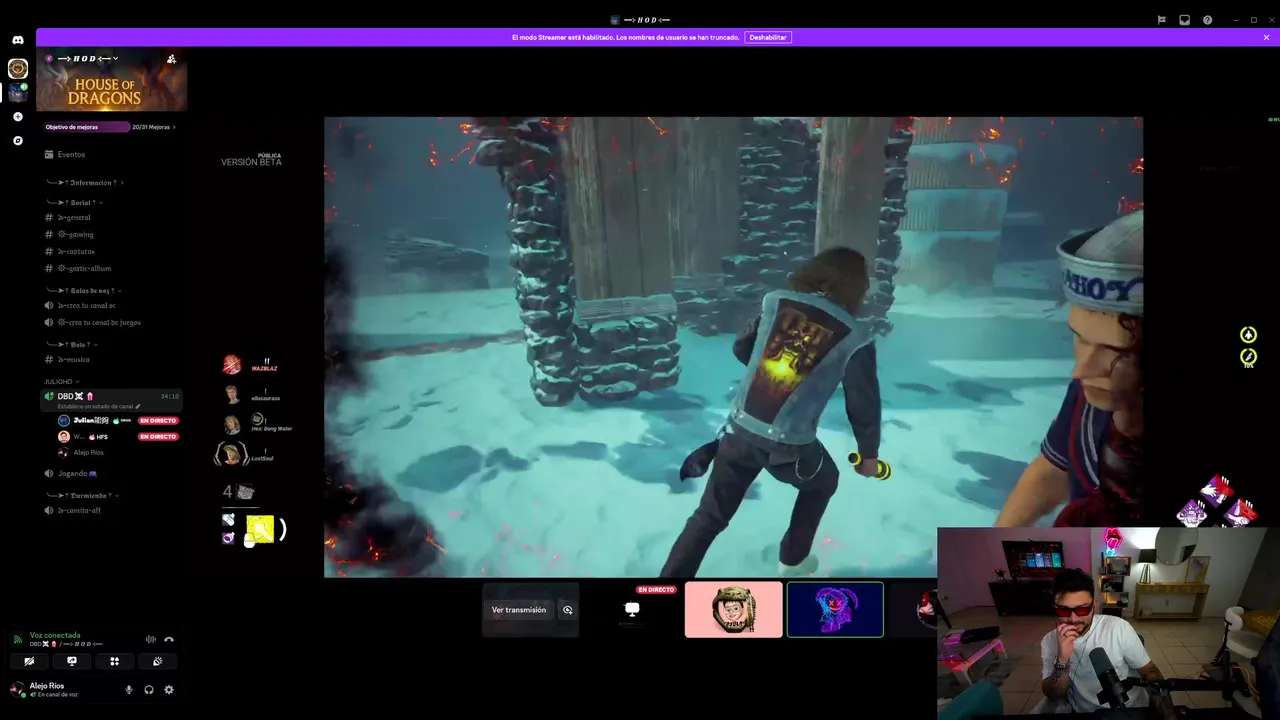1280x720 pixels.
Task: Share your screen with the monitor icon
Action: pyautogui.click(x=72, y=662)
